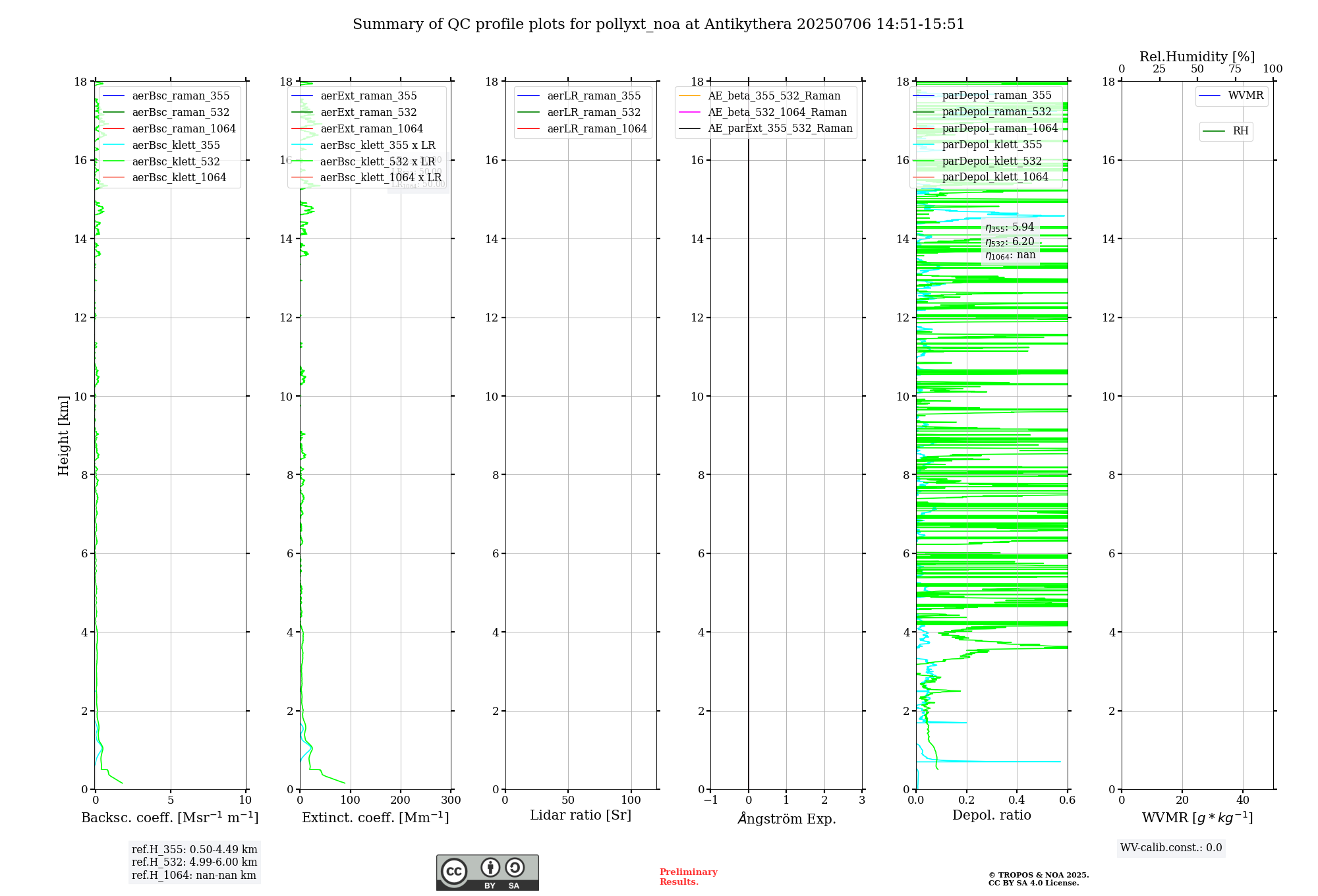Click the BY attribution person icon
Image resolution: width=1318 pixels, height=896 pixels.
point(490,867)
